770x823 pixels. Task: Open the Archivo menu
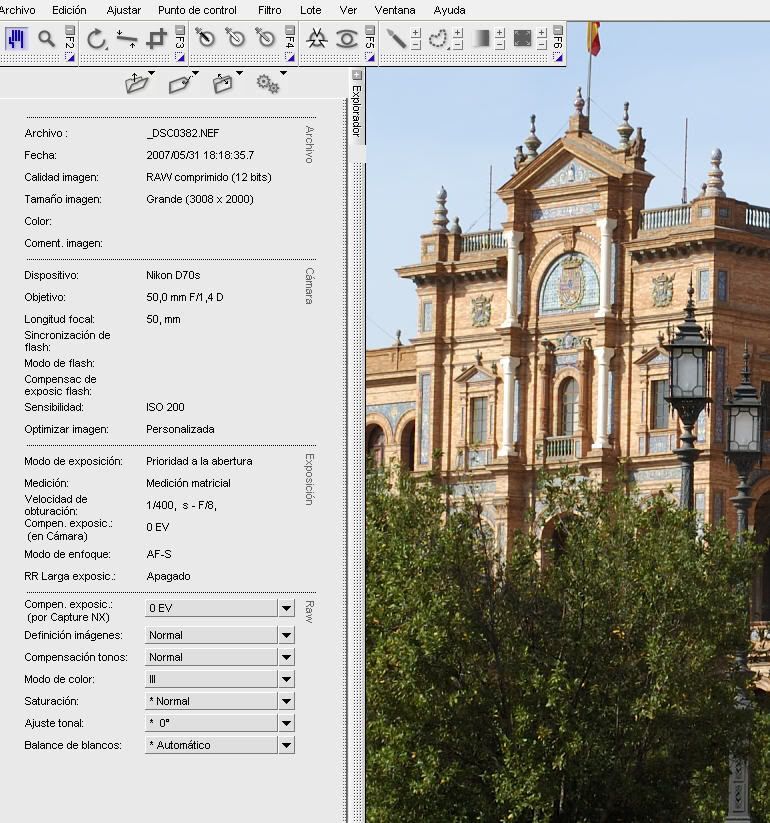[17, 10]
